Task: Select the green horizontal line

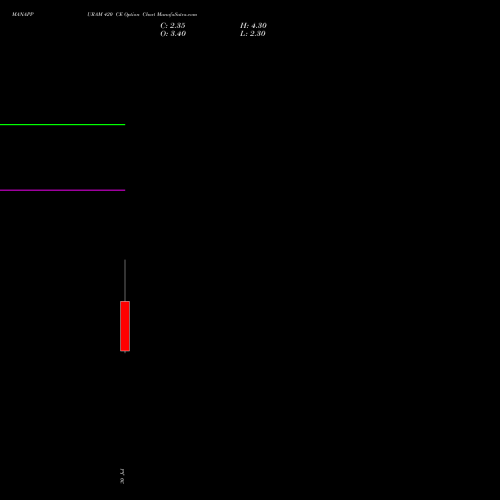Action: (62, 125)
